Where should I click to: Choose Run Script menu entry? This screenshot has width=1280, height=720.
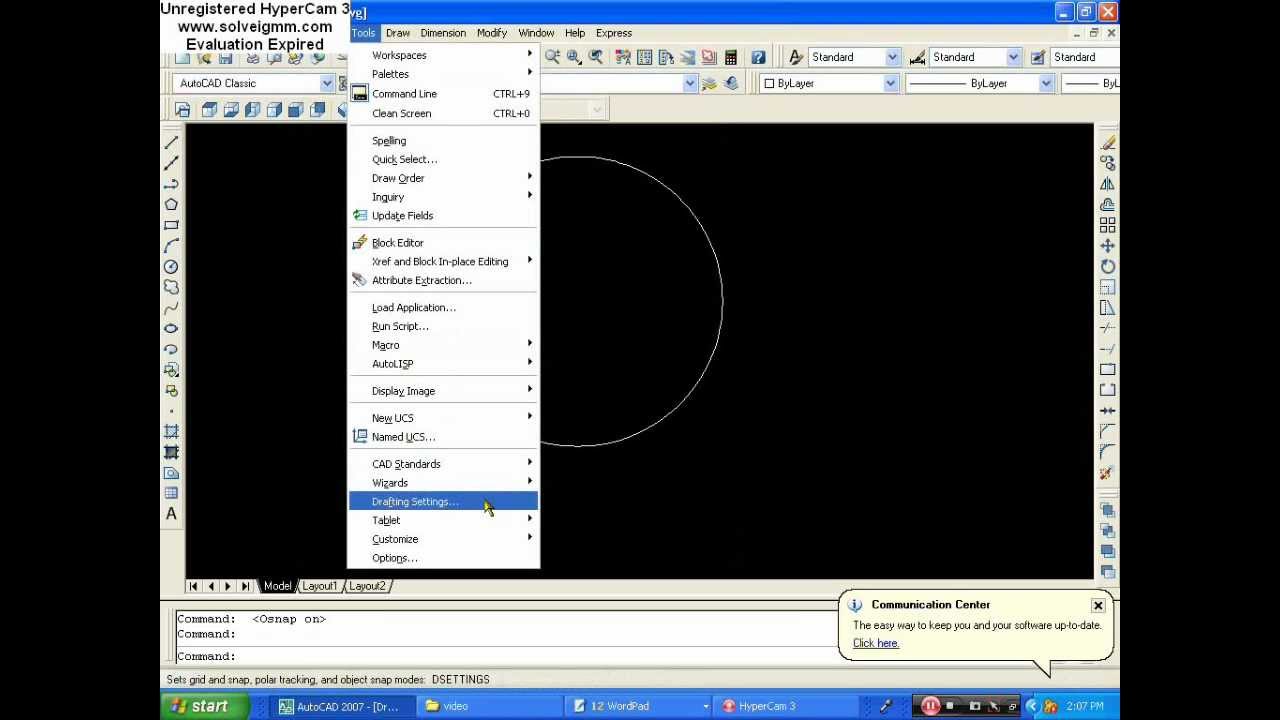[443, 326]
